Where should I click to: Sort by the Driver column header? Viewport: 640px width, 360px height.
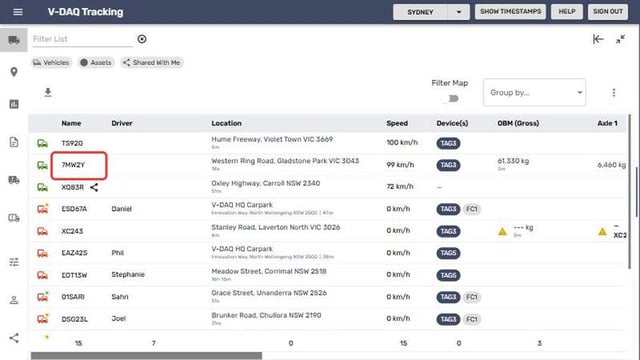click(122, 123)
